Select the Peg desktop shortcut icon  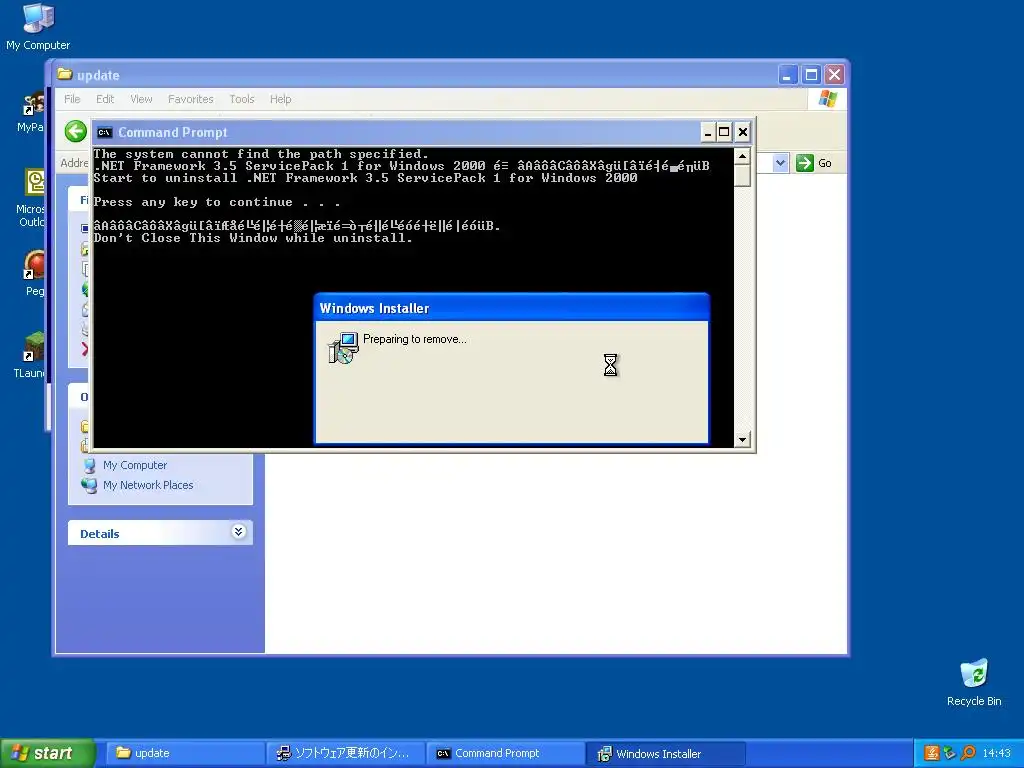(34, 274)
